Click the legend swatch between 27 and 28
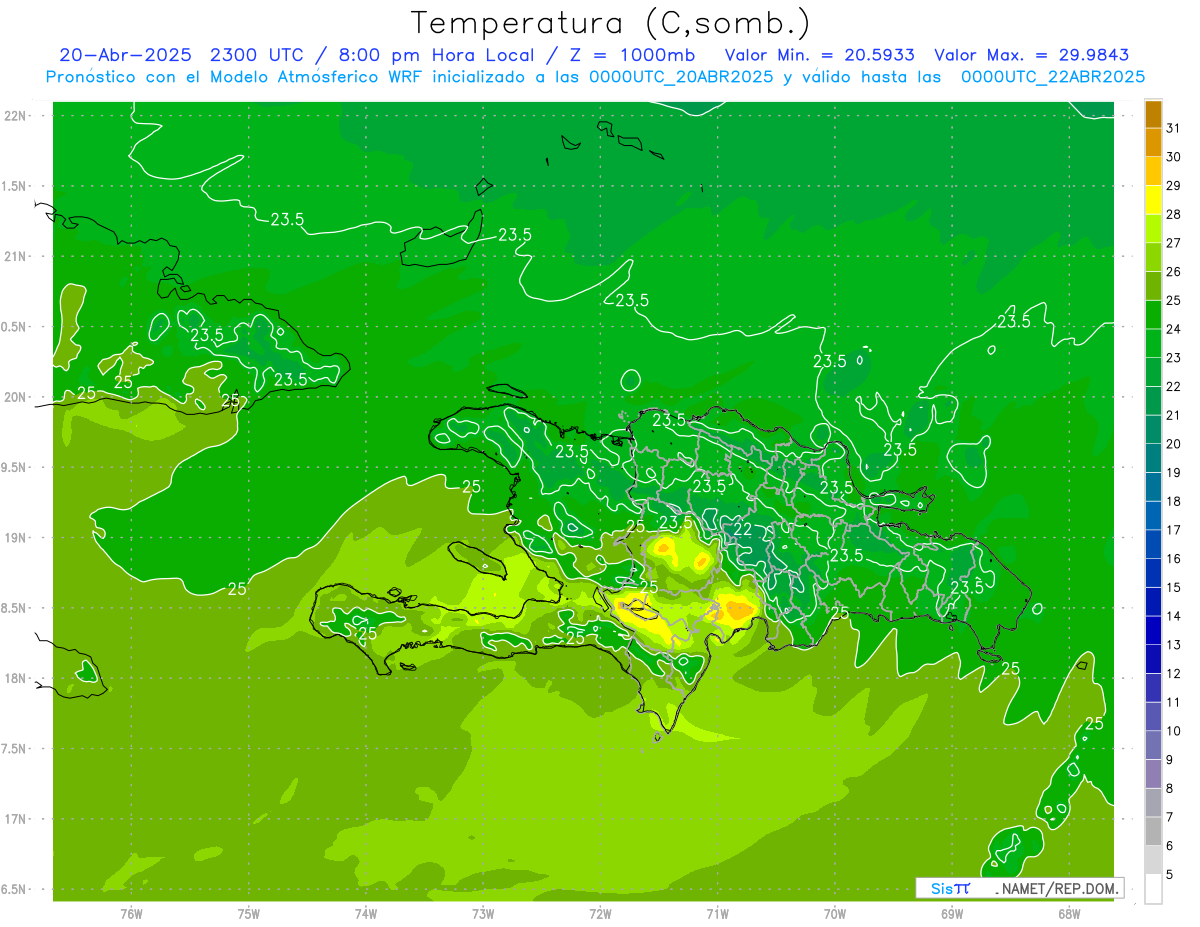Screen dimensions: 1200x927 1154,229
